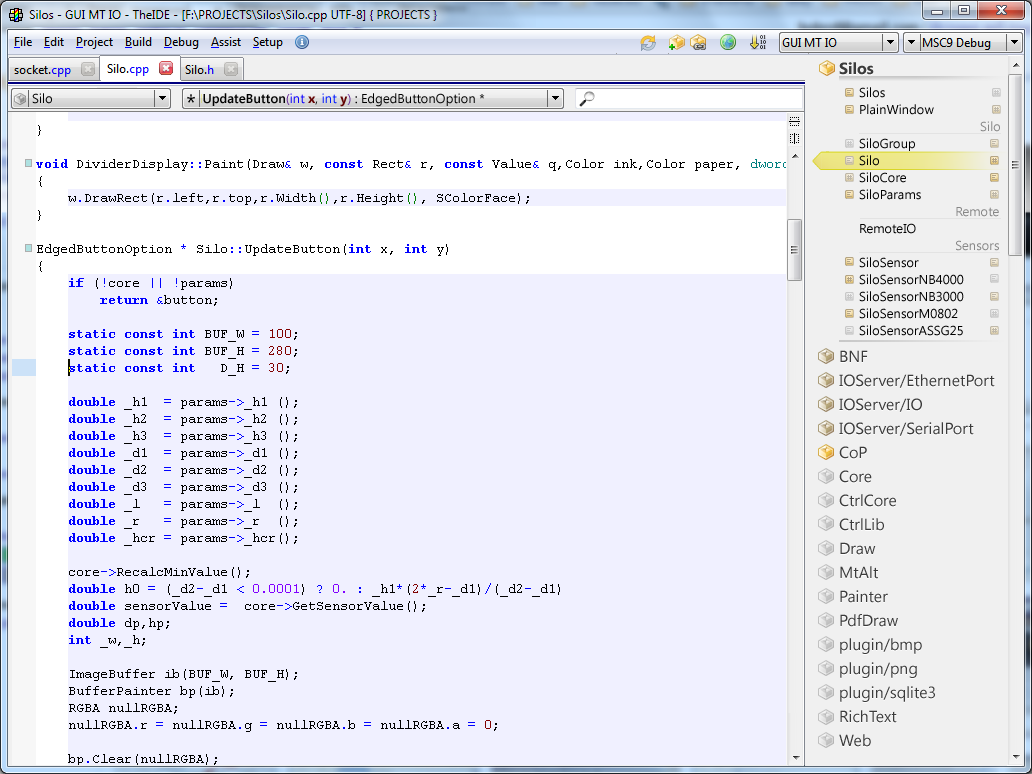Click the binary download arrow icon

click(757, 42)
